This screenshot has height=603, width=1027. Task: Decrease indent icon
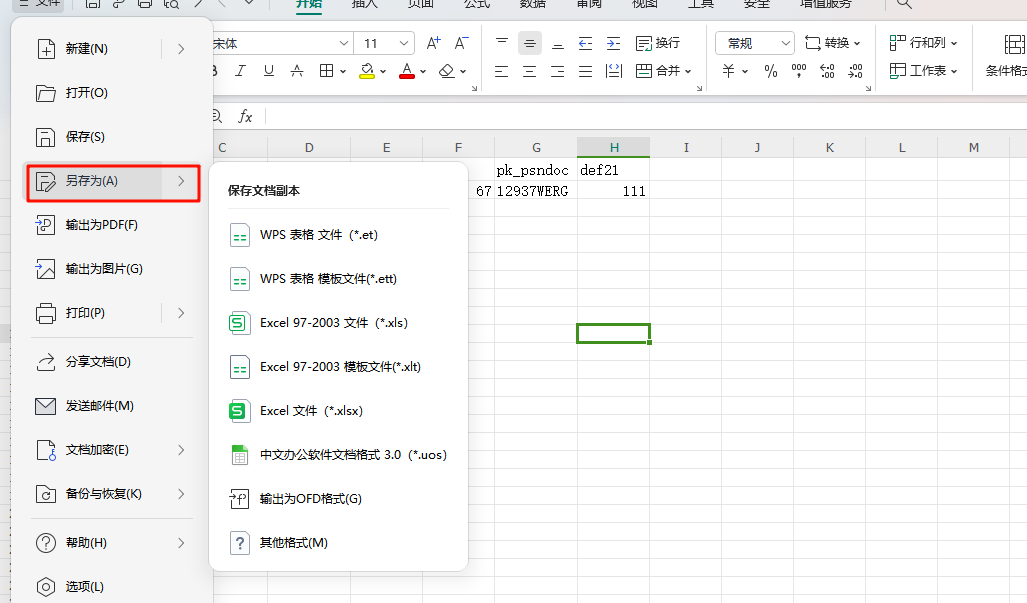coord(586,43)
